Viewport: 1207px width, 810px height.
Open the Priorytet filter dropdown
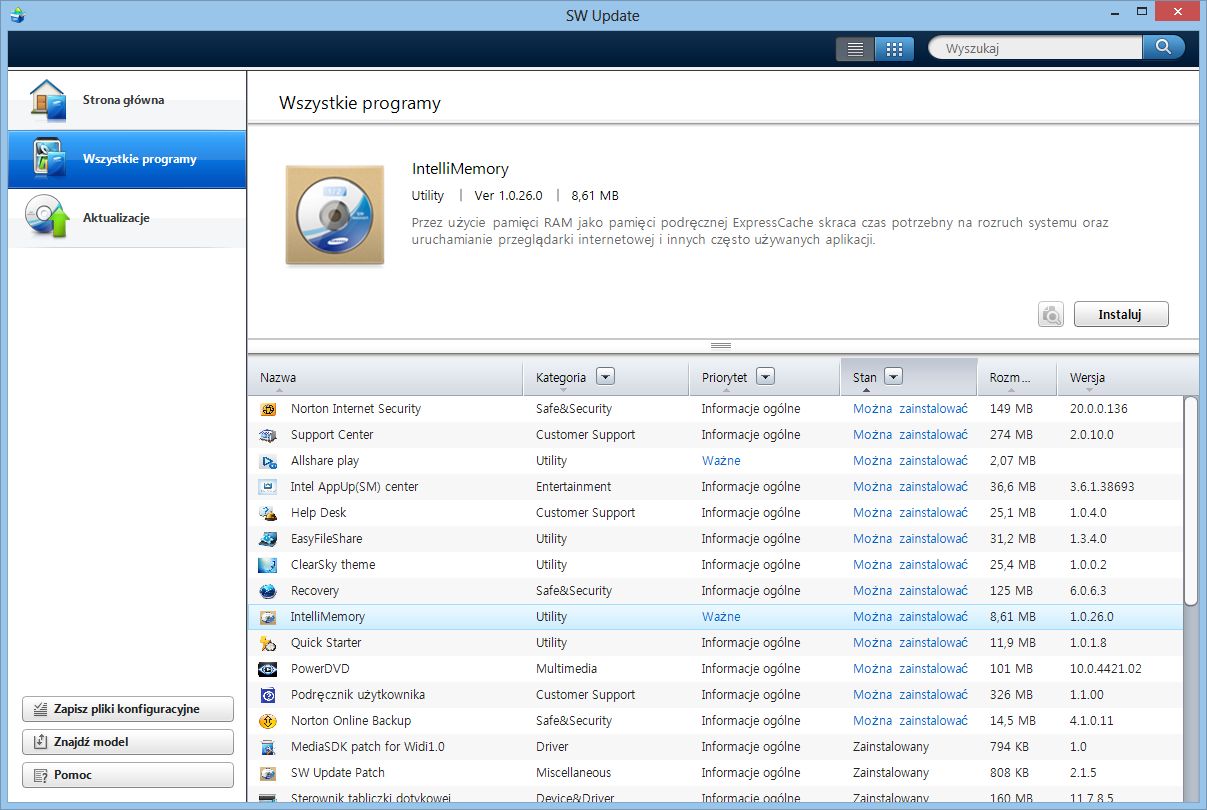point(765,377)
